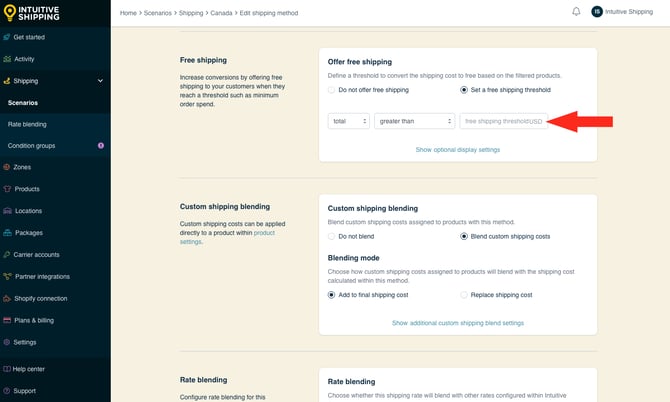Click Home breadcrumb
Viewport: 670px width, 402px height.
128,13
